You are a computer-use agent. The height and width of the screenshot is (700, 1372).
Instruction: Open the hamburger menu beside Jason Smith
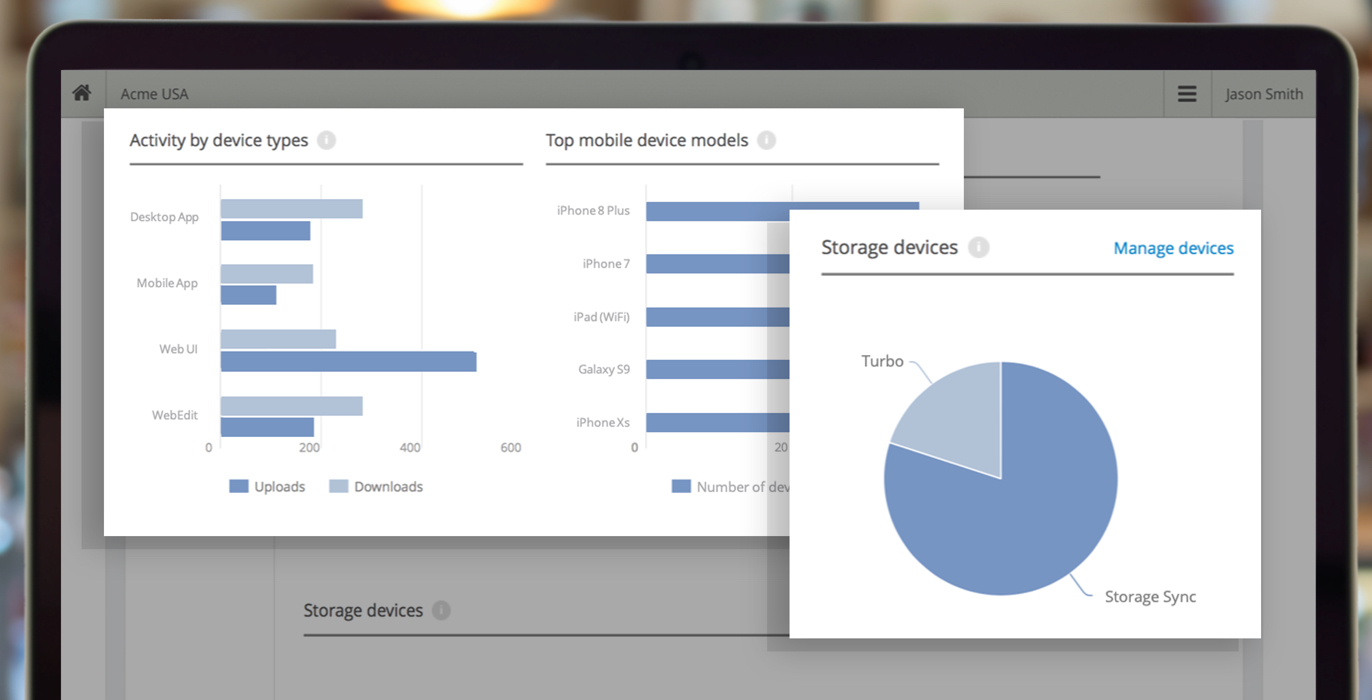(x=1187, y=94)
